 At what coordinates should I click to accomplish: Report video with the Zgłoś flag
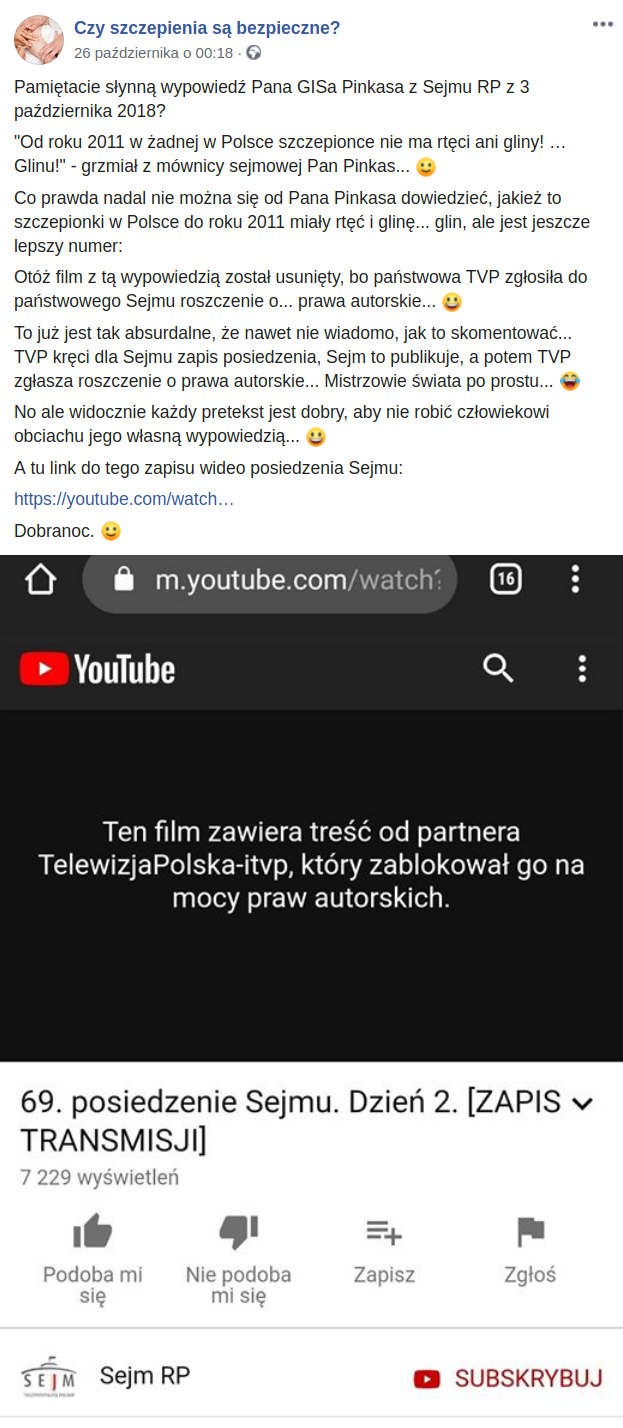click(530, 1248)
